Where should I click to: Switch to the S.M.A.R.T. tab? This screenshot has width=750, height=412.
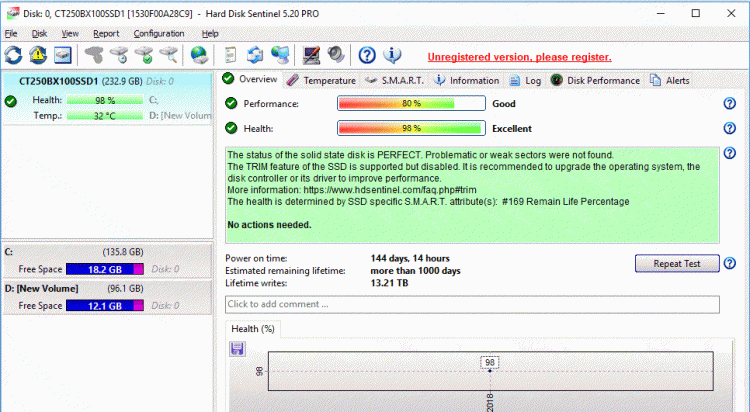395,80
